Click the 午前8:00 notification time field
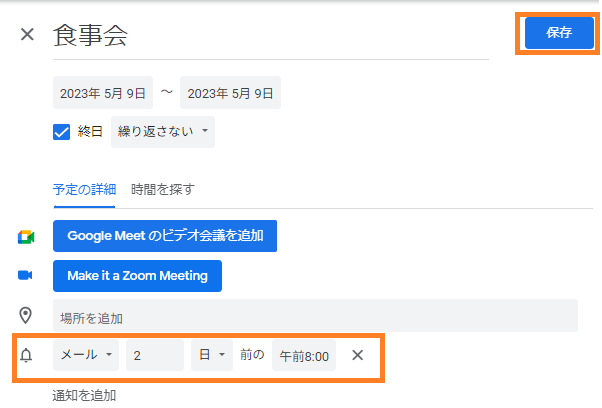 pos(304,355)
